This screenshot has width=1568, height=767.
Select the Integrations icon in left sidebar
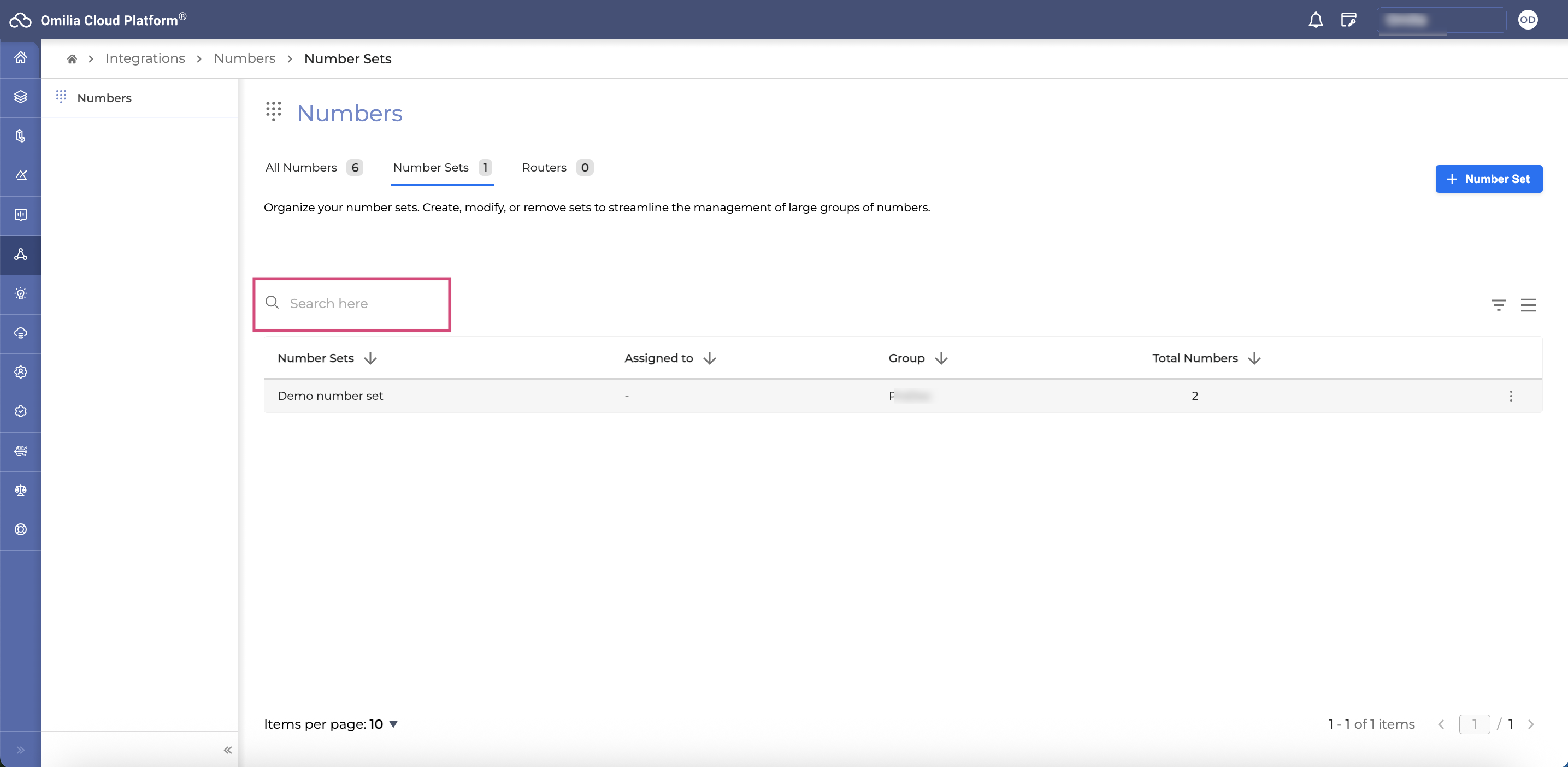click(21, 255)
